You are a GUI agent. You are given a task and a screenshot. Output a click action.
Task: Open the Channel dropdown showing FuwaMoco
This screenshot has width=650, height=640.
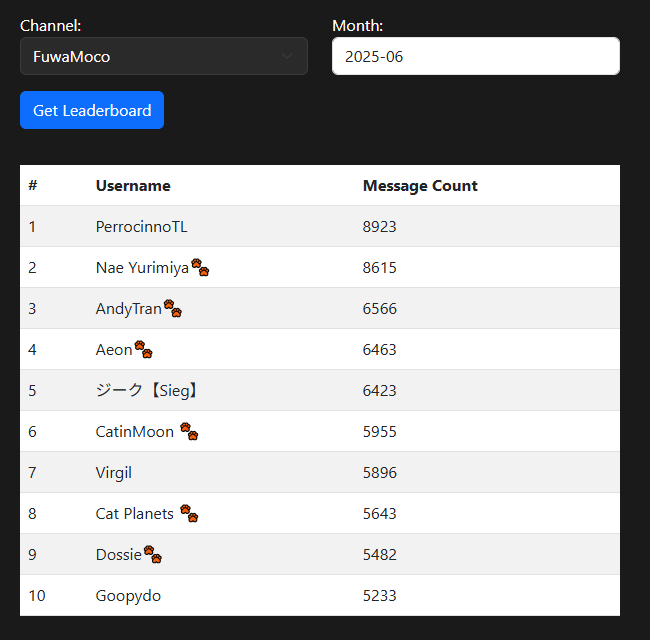[150, 57]
